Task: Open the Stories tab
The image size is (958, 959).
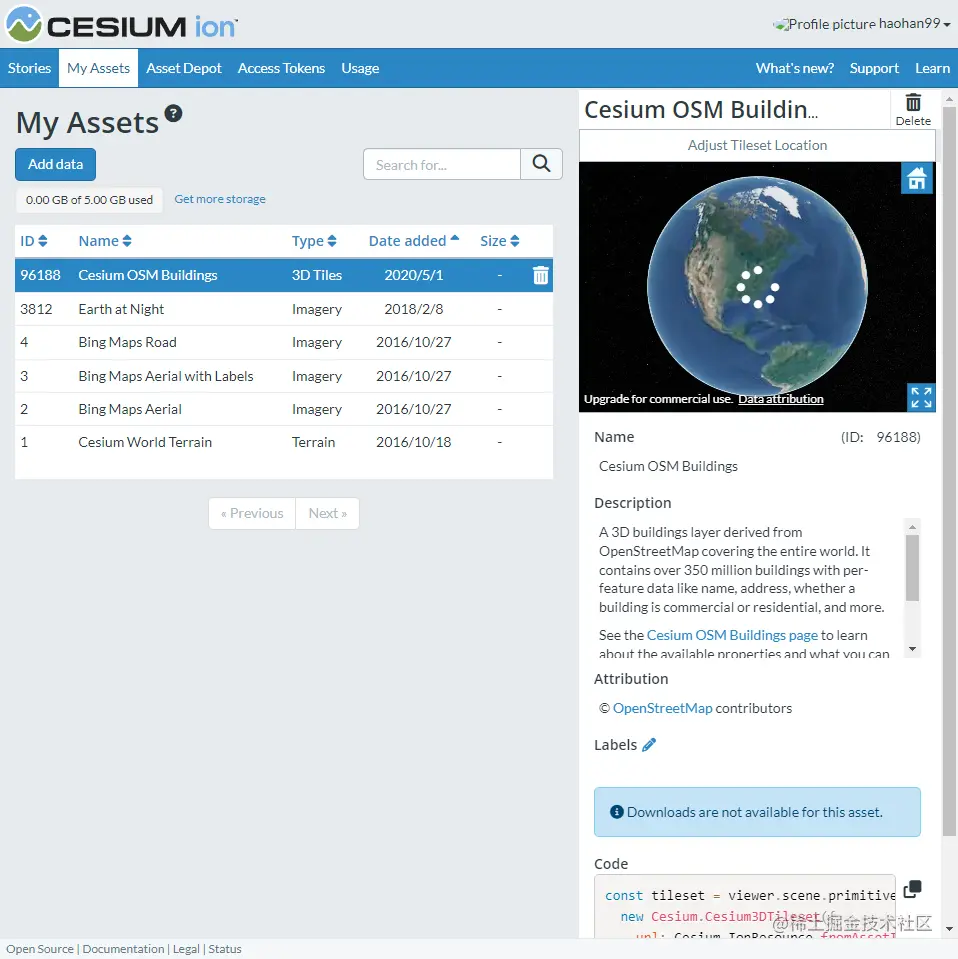Action: 29,68
